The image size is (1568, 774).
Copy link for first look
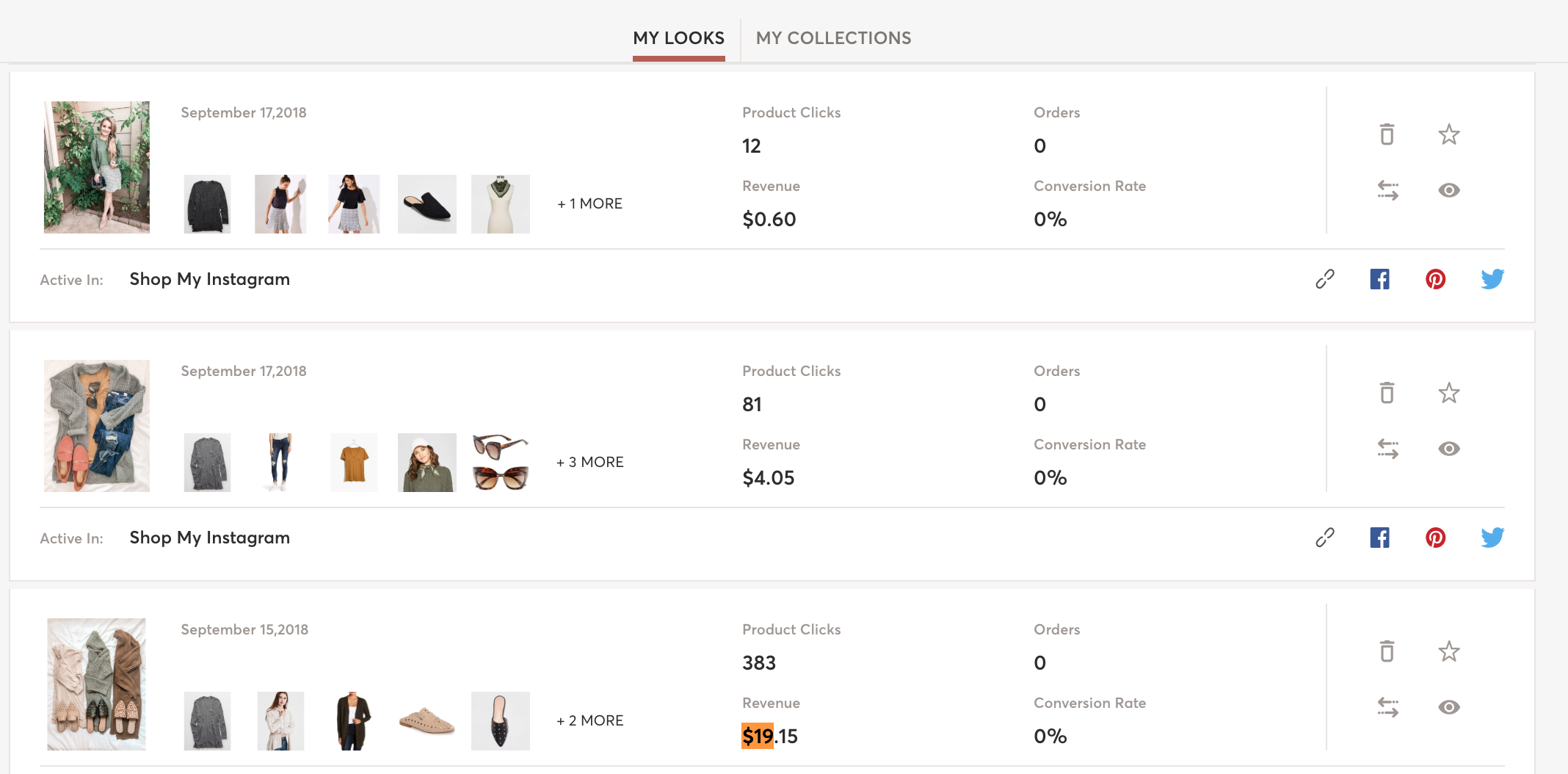1324,279
